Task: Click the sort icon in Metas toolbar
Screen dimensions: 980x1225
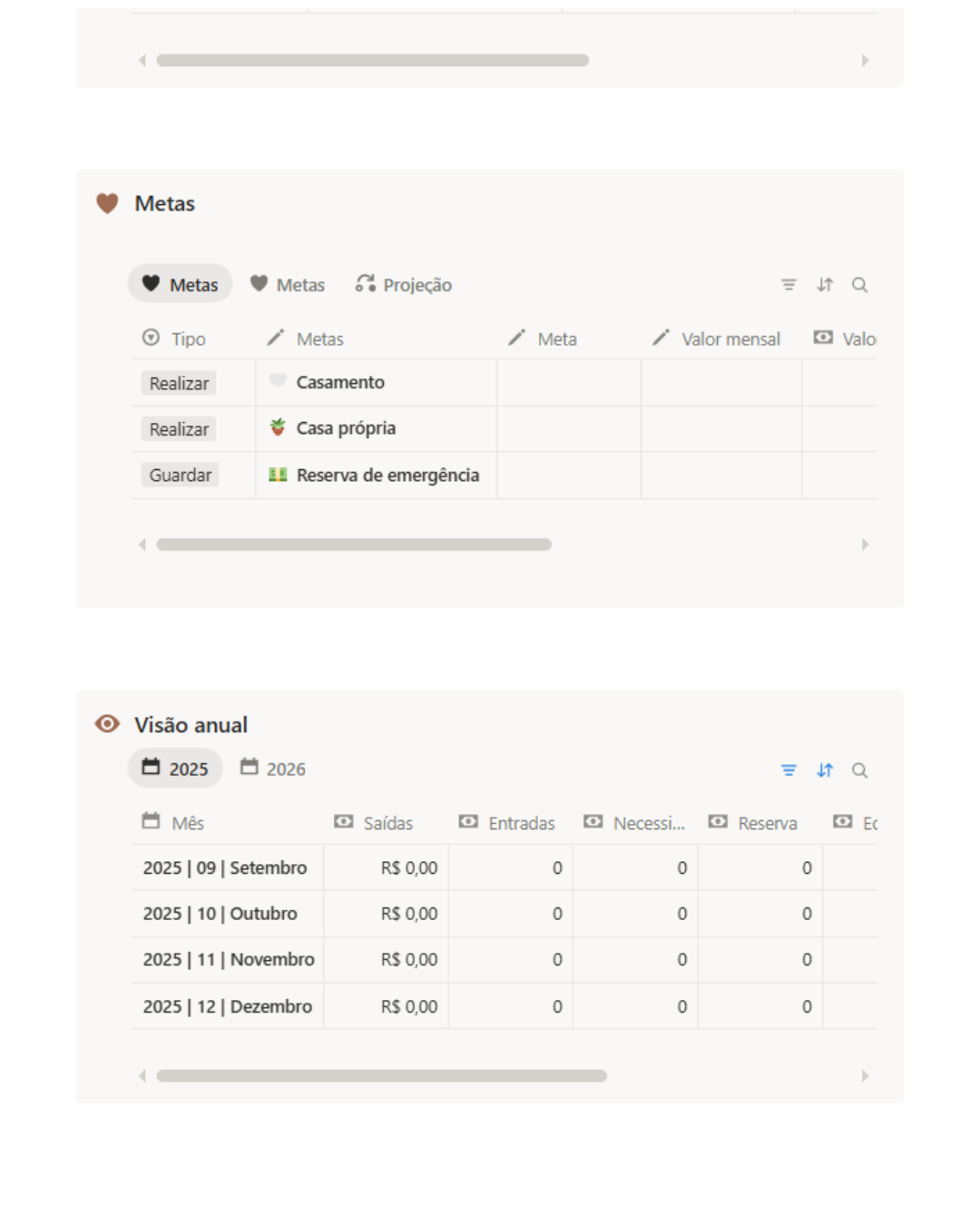Action: pyautogui.click(x=824, y=285)
